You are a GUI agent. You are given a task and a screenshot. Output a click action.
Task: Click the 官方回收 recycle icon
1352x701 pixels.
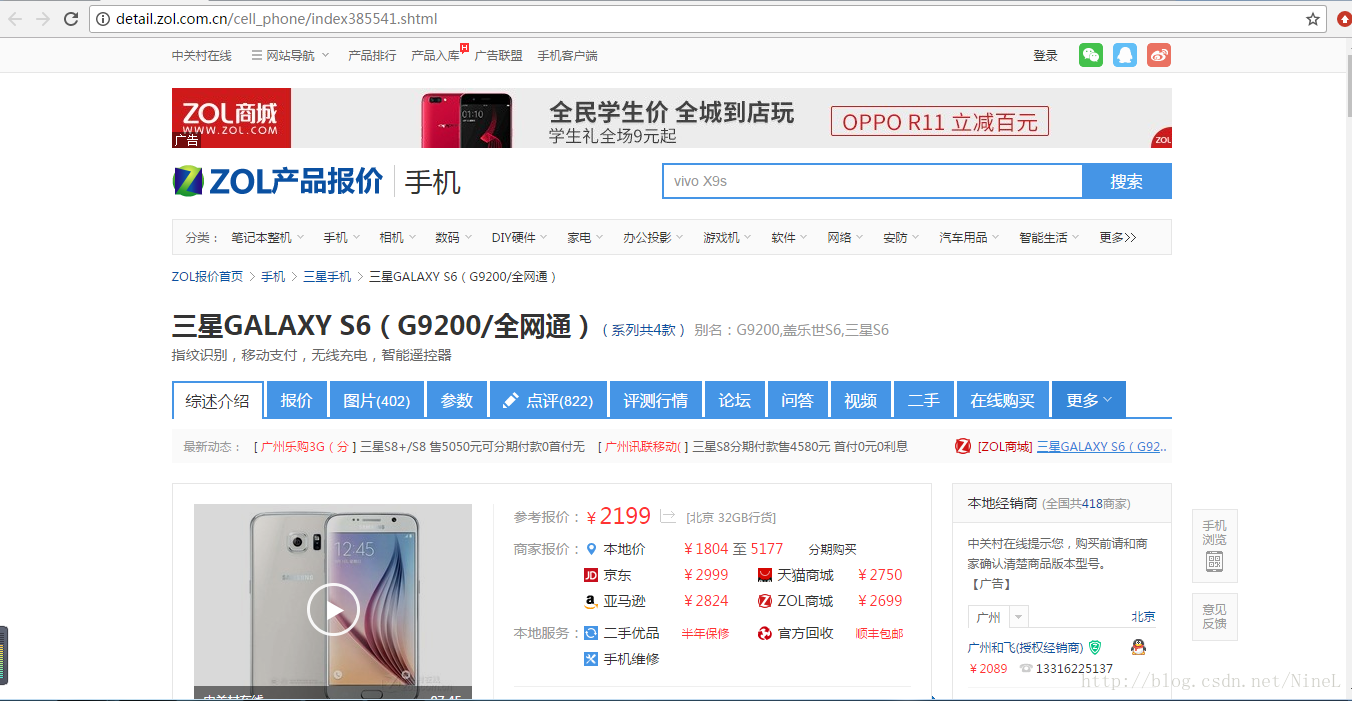(x=765, y=633)
